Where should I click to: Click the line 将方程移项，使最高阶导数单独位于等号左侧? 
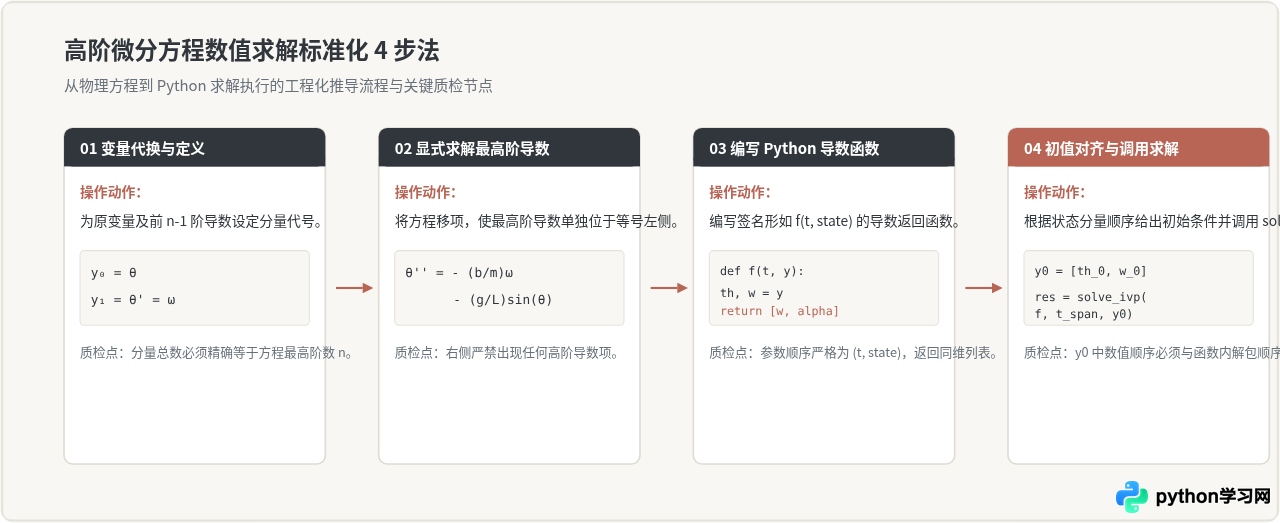coord(537,222)
